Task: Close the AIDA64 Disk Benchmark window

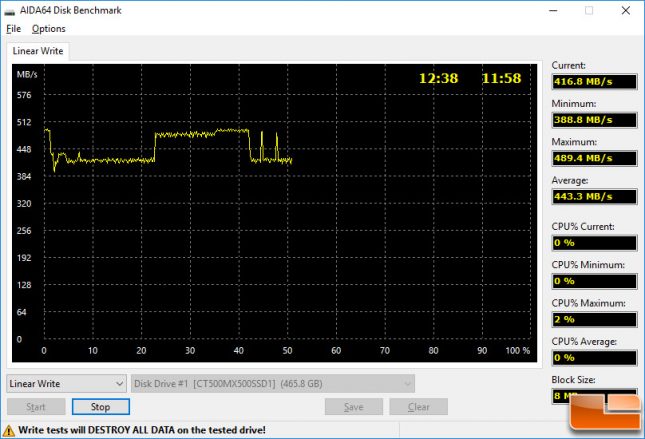Action: (626, 11)
